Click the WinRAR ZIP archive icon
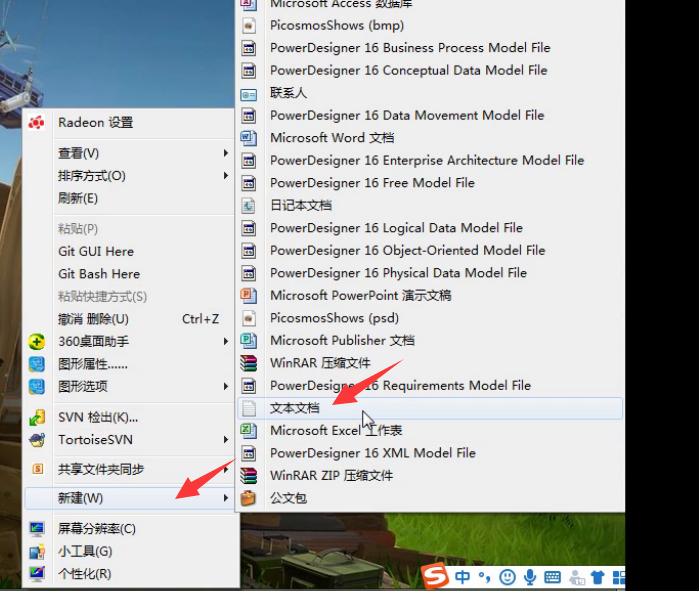 [x=249, y=476]
